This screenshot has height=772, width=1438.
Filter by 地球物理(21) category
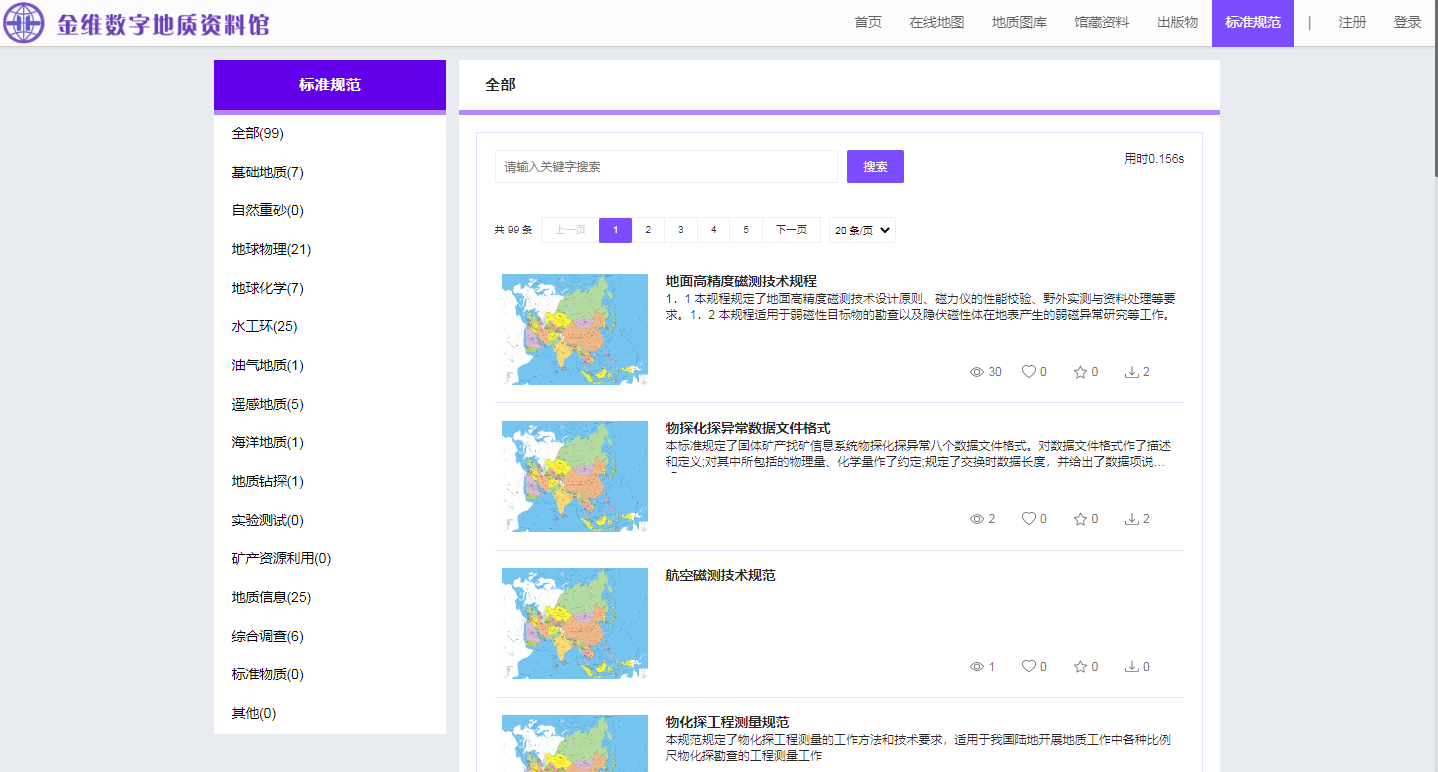pyautogui.click(x=271, y=249)
